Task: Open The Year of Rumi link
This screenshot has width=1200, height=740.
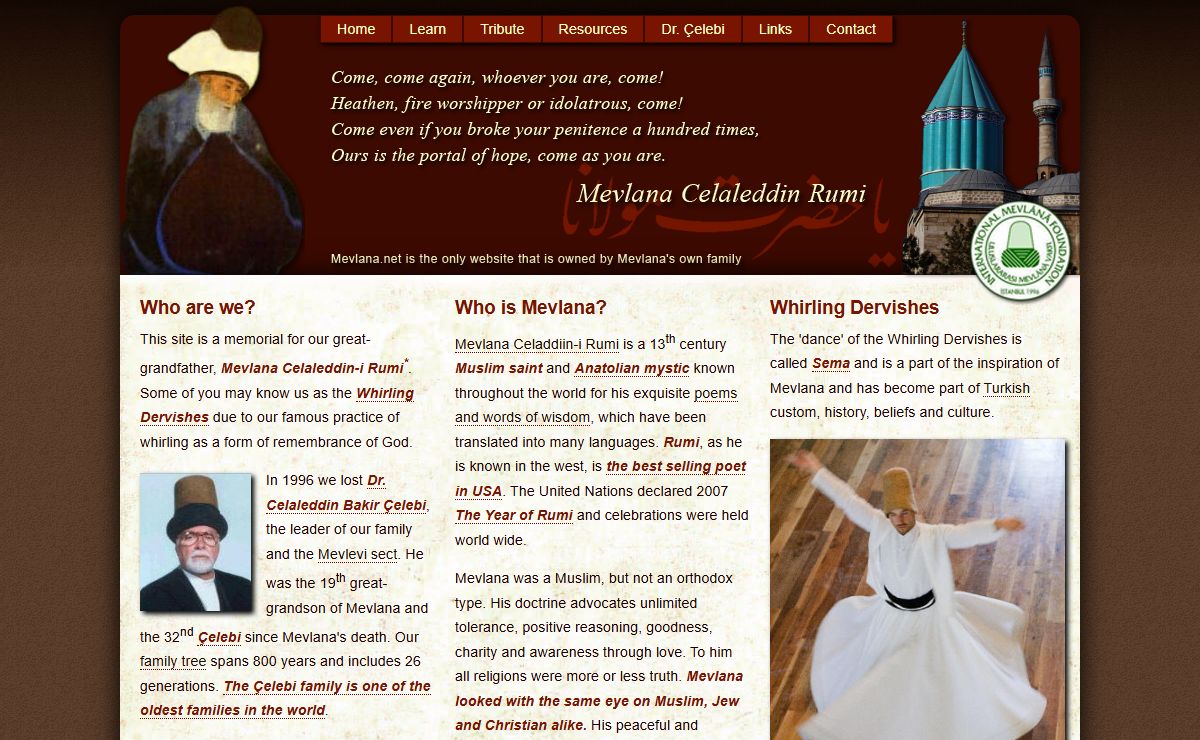Action: pos(514,516)
